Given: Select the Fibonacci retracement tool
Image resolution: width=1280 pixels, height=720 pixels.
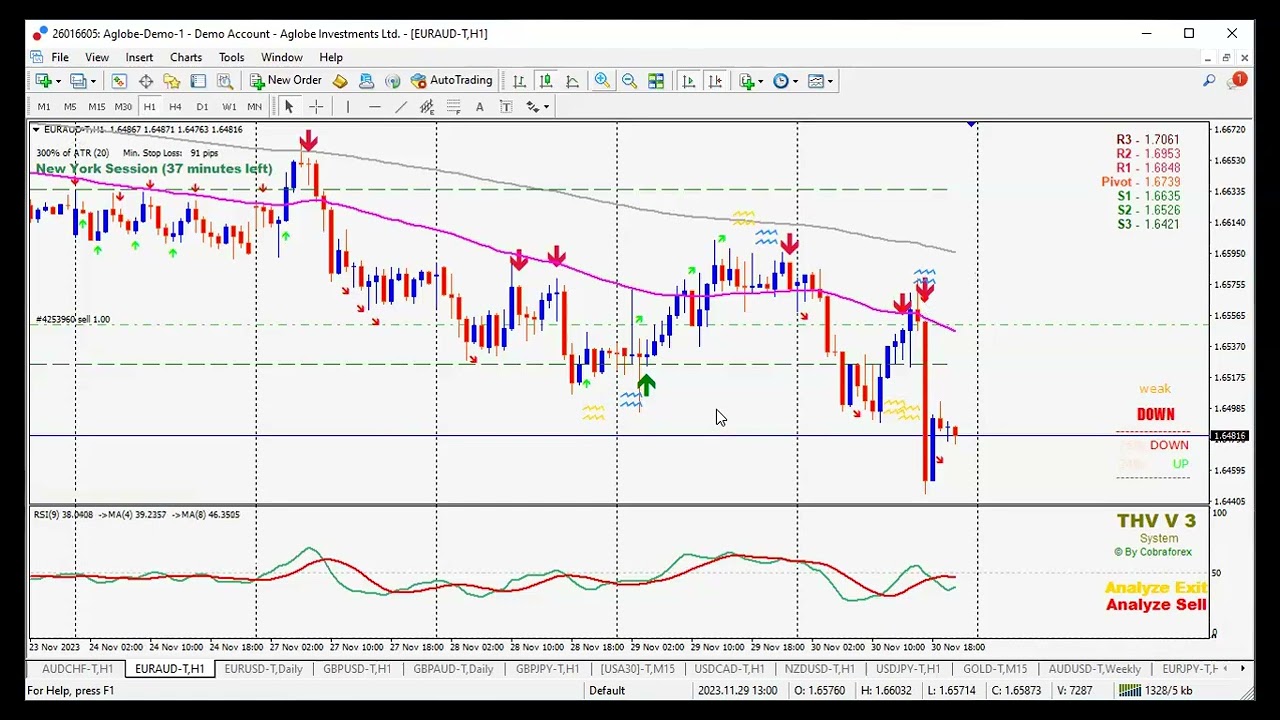Looking at the screenshot, I should tap(453, 107).
